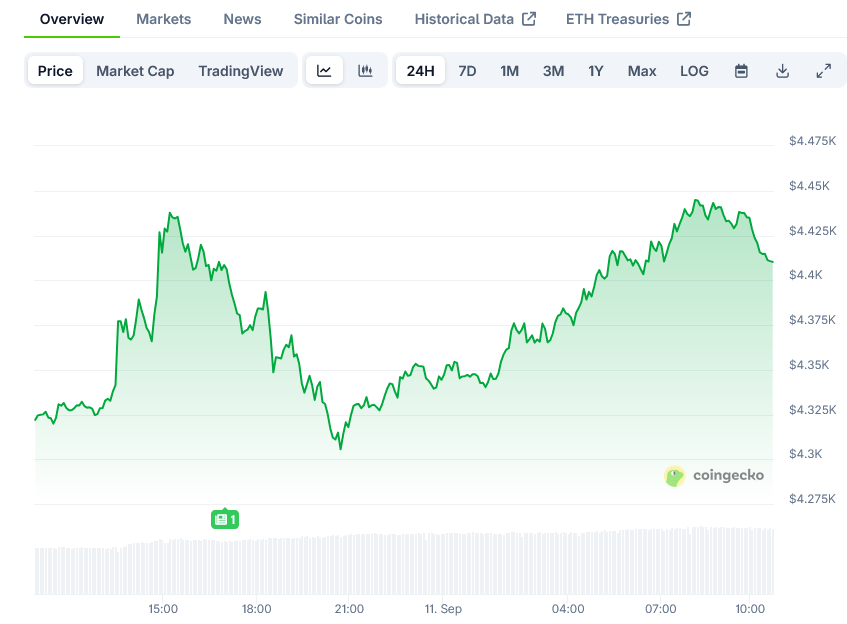Switch chart to TradingView mode
847x624 pixels.
[240, 71]
